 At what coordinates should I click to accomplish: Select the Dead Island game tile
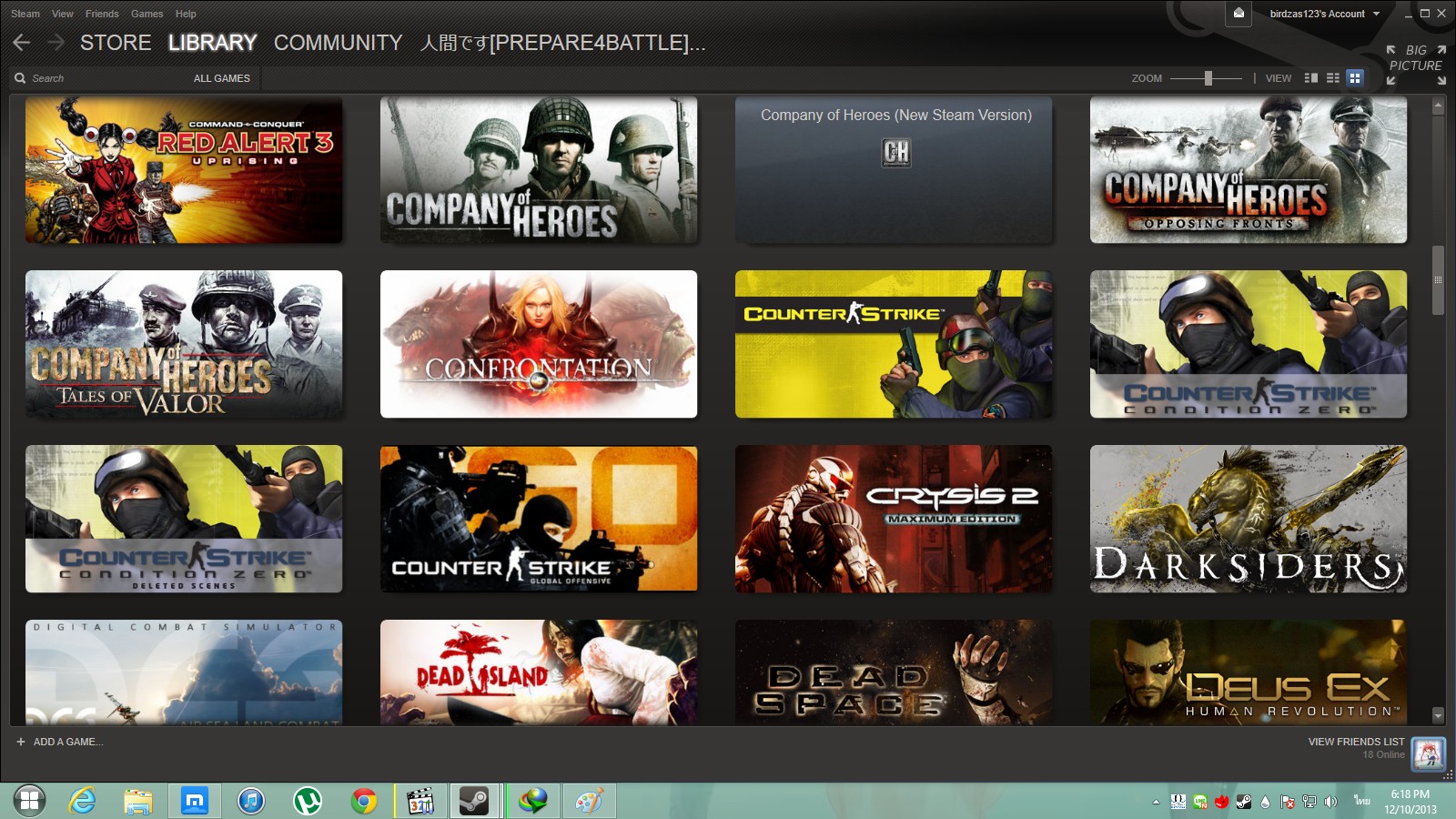(x=539, y=672)
